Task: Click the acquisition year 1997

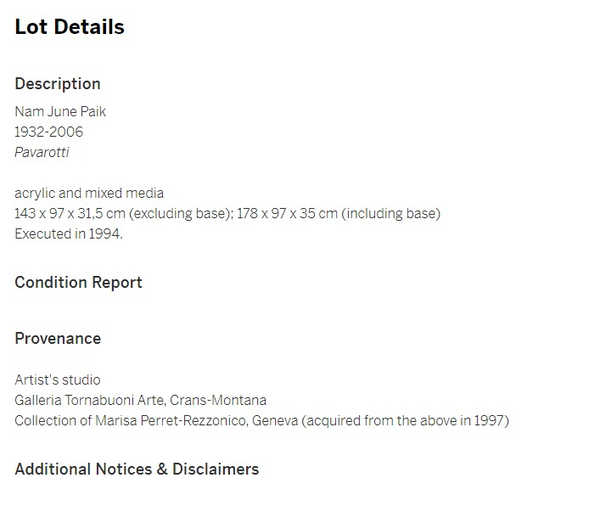Action: [488, 420]
